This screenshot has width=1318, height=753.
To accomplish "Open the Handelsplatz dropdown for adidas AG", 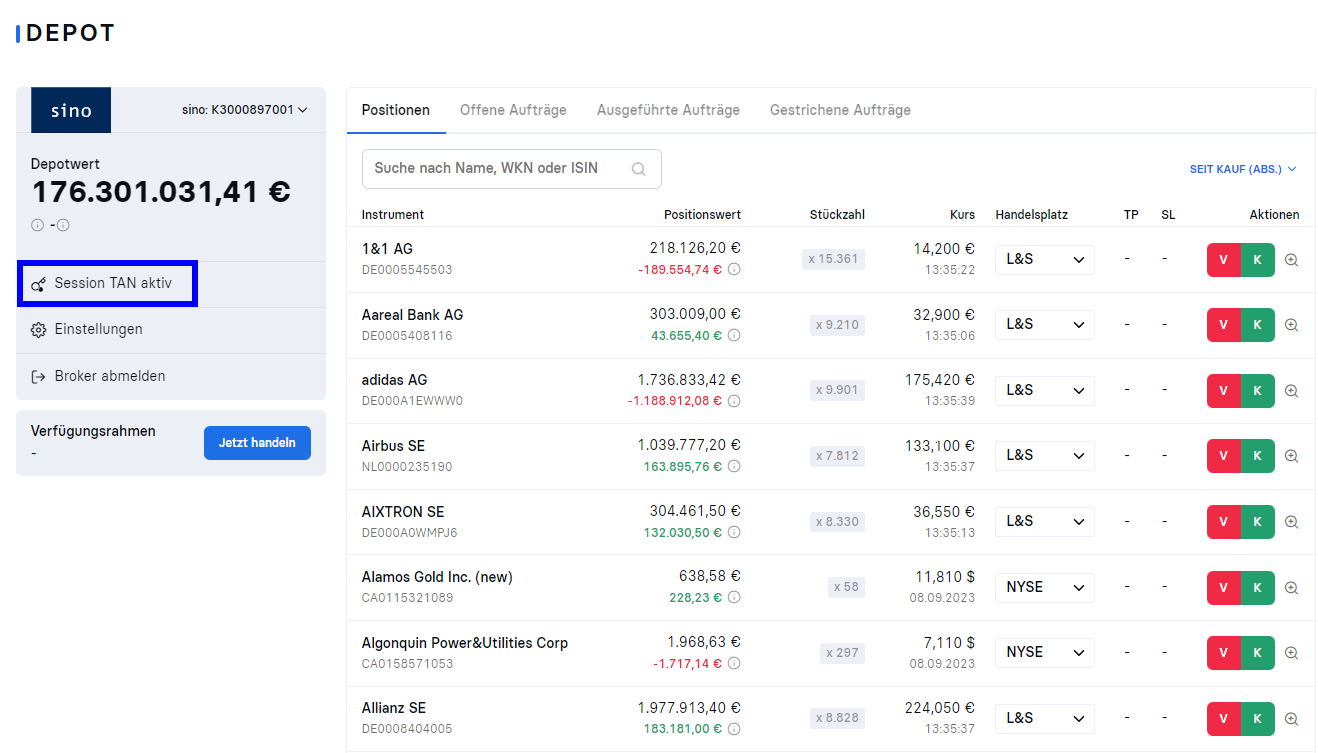I will click(1045, 390).
